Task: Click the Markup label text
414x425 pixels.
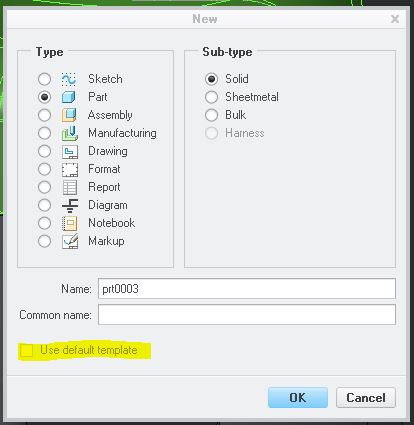Action: 106,241
